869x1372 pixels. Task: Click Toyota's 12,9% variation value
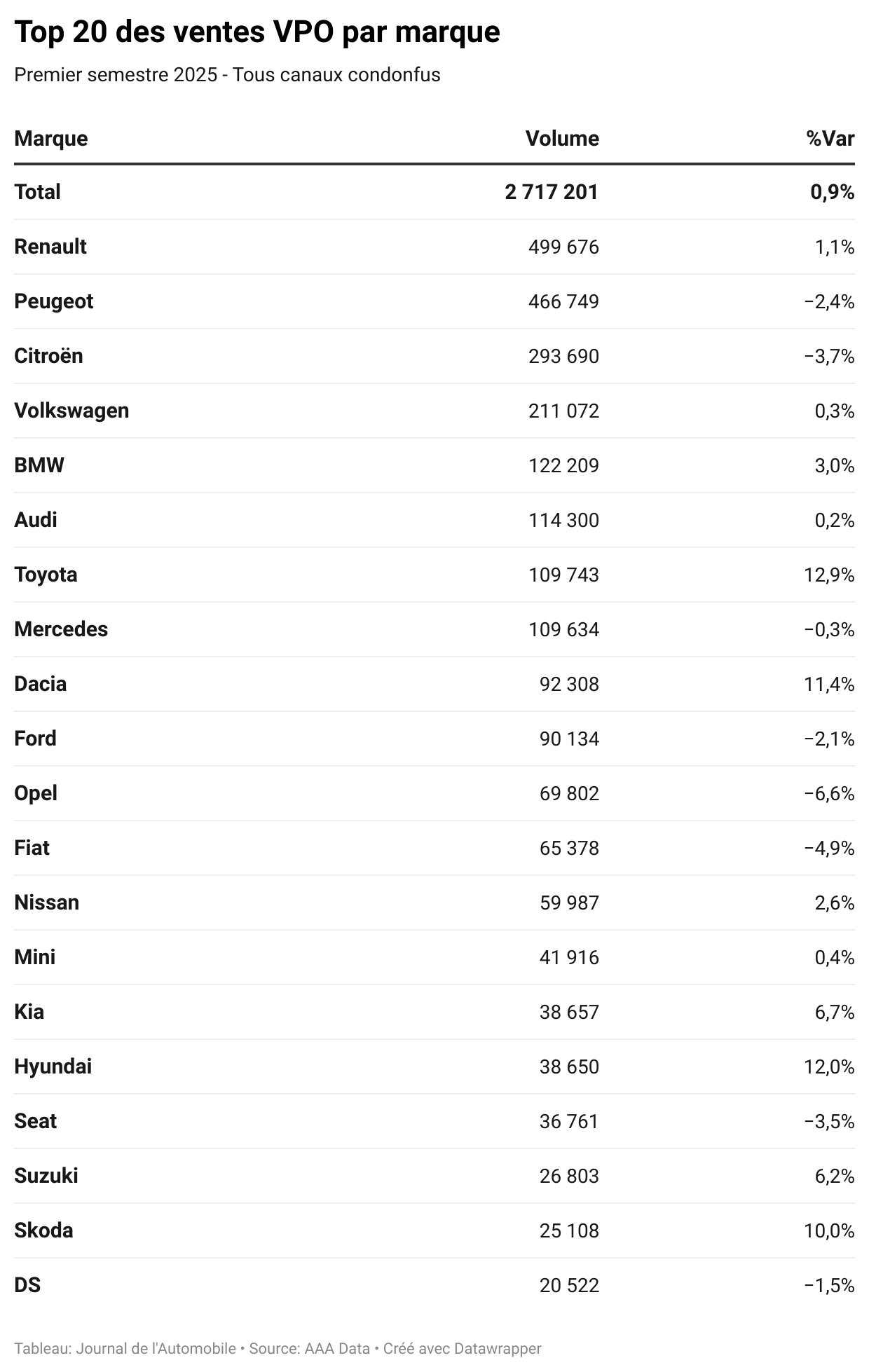click(x=829, y=575)
